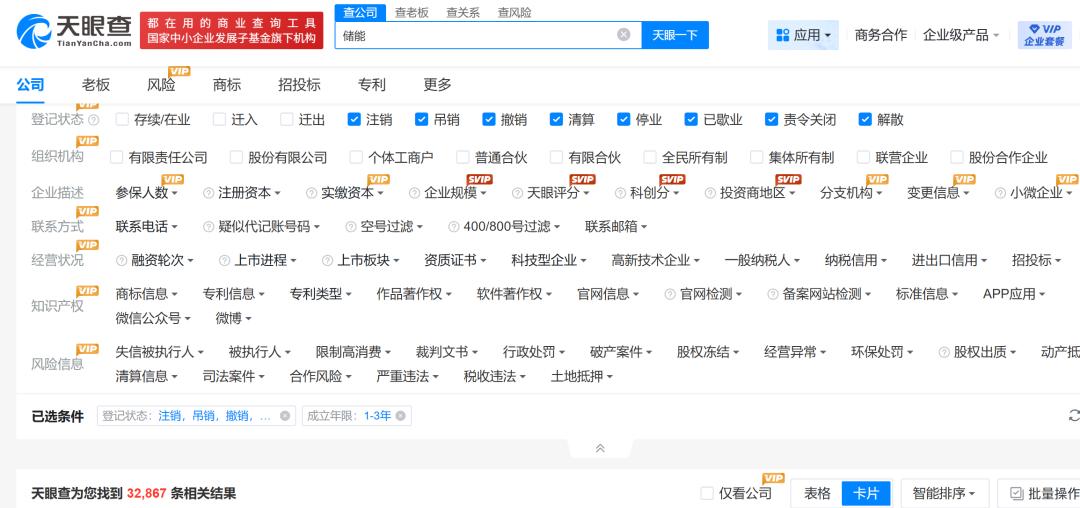Click the 天眼一下 search button
1080x508 pixels.
[675, 34]
